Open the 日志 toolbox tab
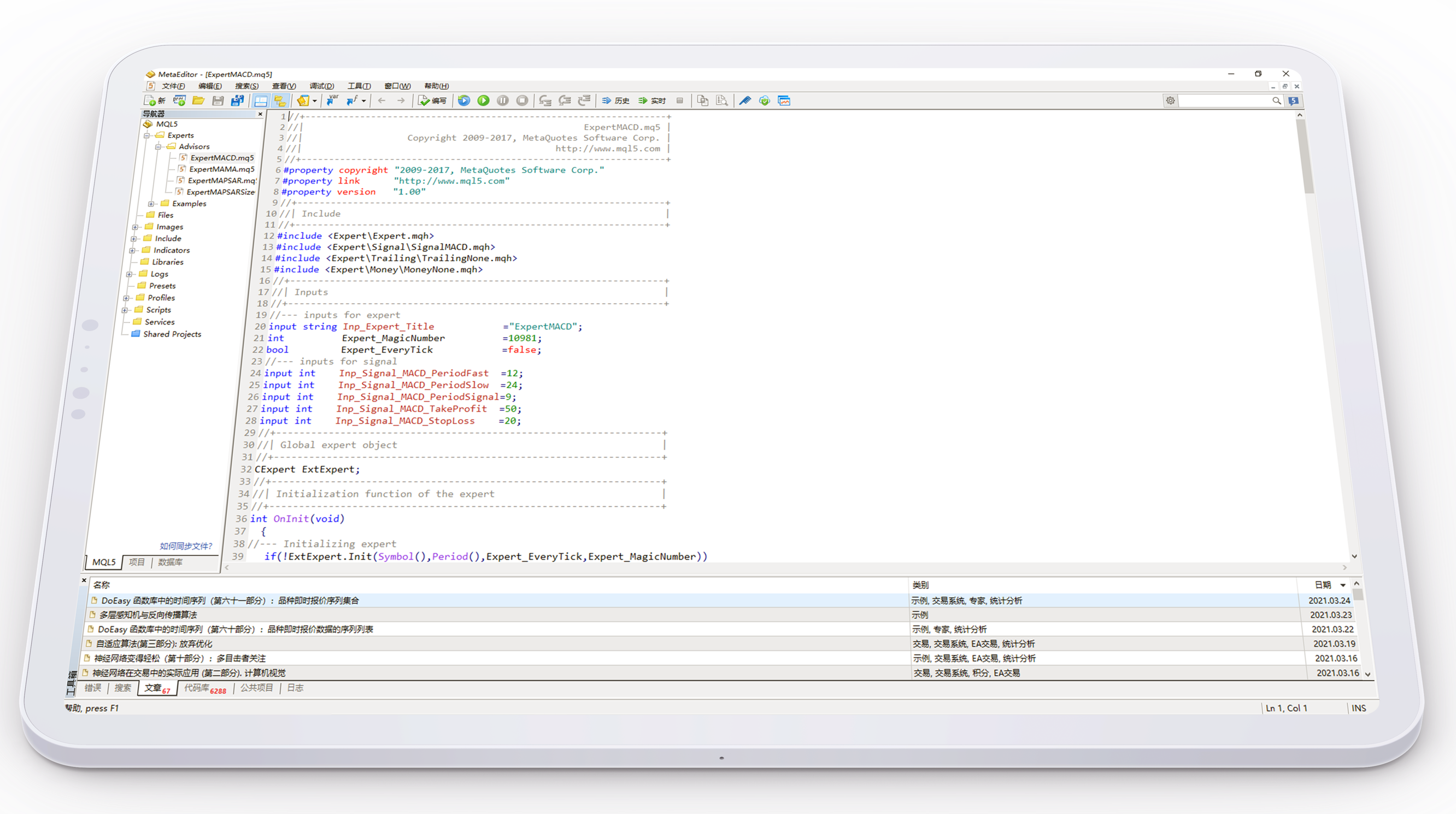This screenshot has width=1456, height=814. (295, 687)
